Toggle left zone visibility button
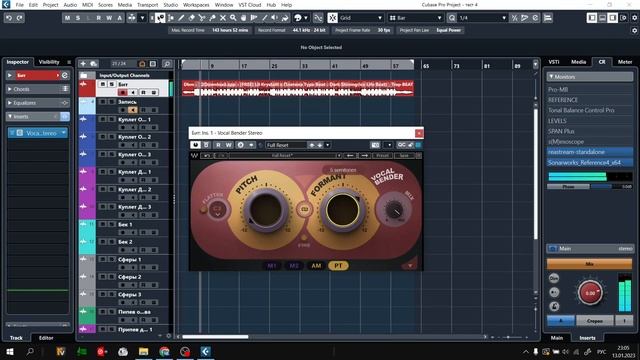Screen dimensions: 640x360 592,18
